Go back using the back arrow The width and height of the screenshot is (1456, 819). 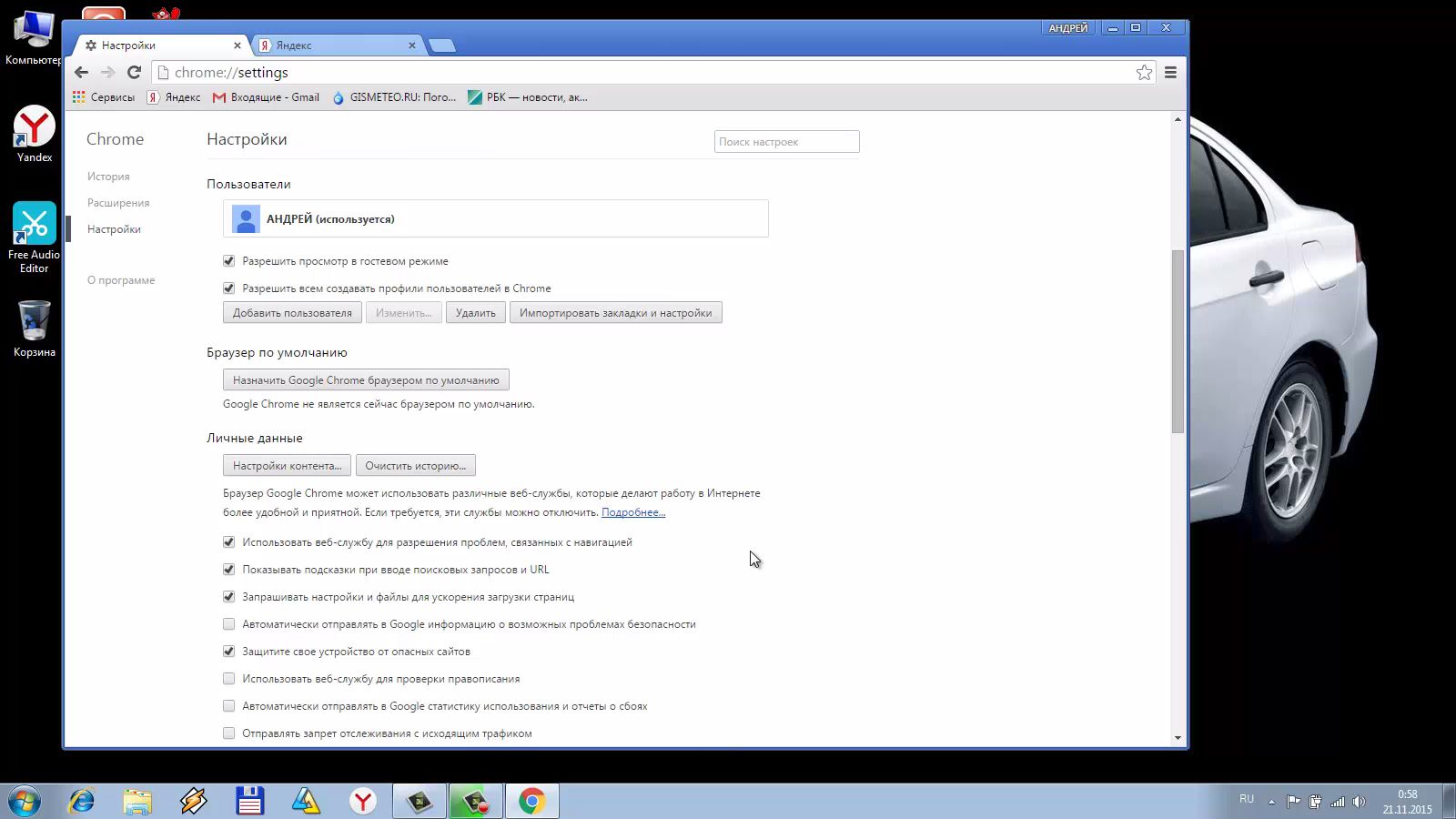[81, 72]
